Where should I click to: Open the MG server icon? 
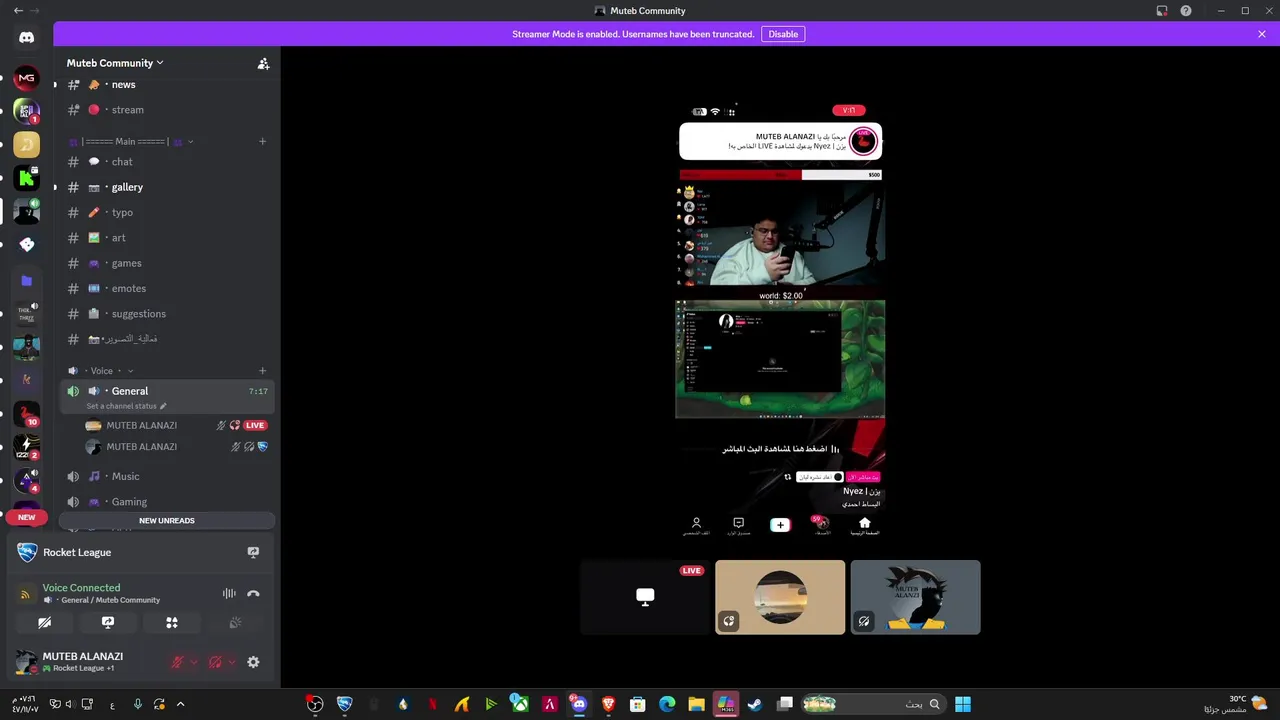(x=27, y=78)
